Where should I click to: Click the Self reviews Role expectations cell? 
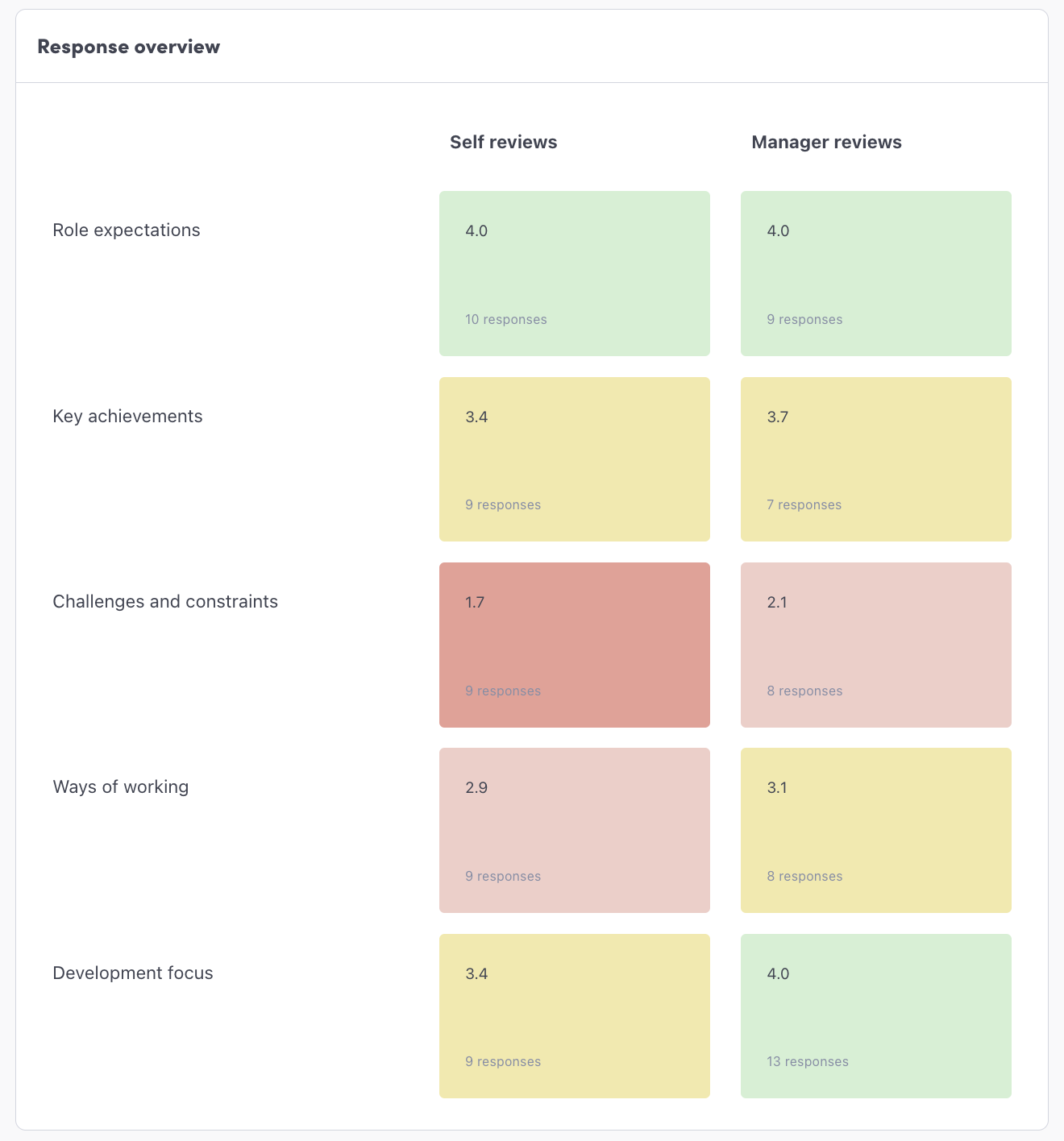pos(574,273)
